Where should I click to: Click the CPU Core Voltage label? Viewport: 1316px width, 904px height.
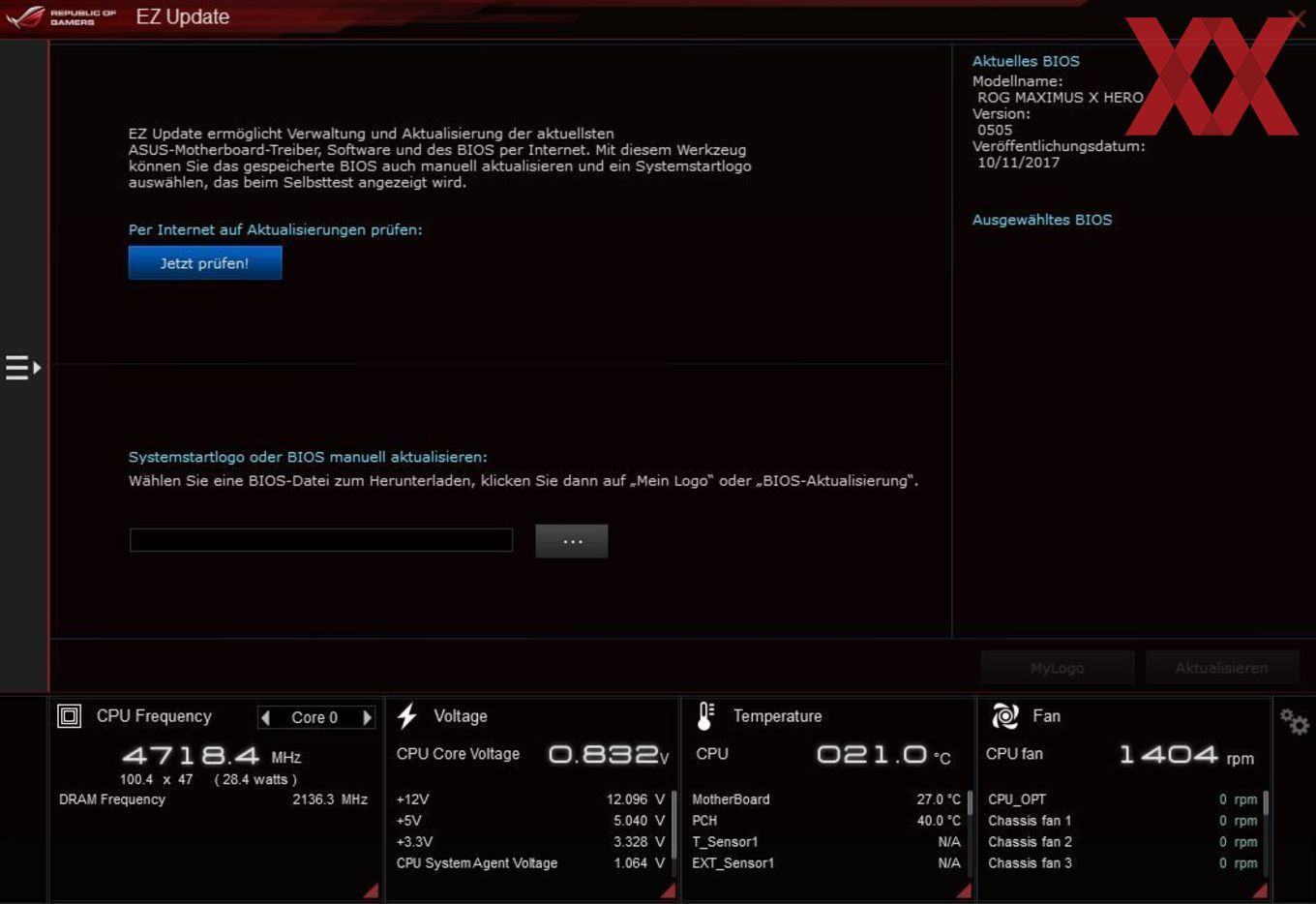click(458, 754)
